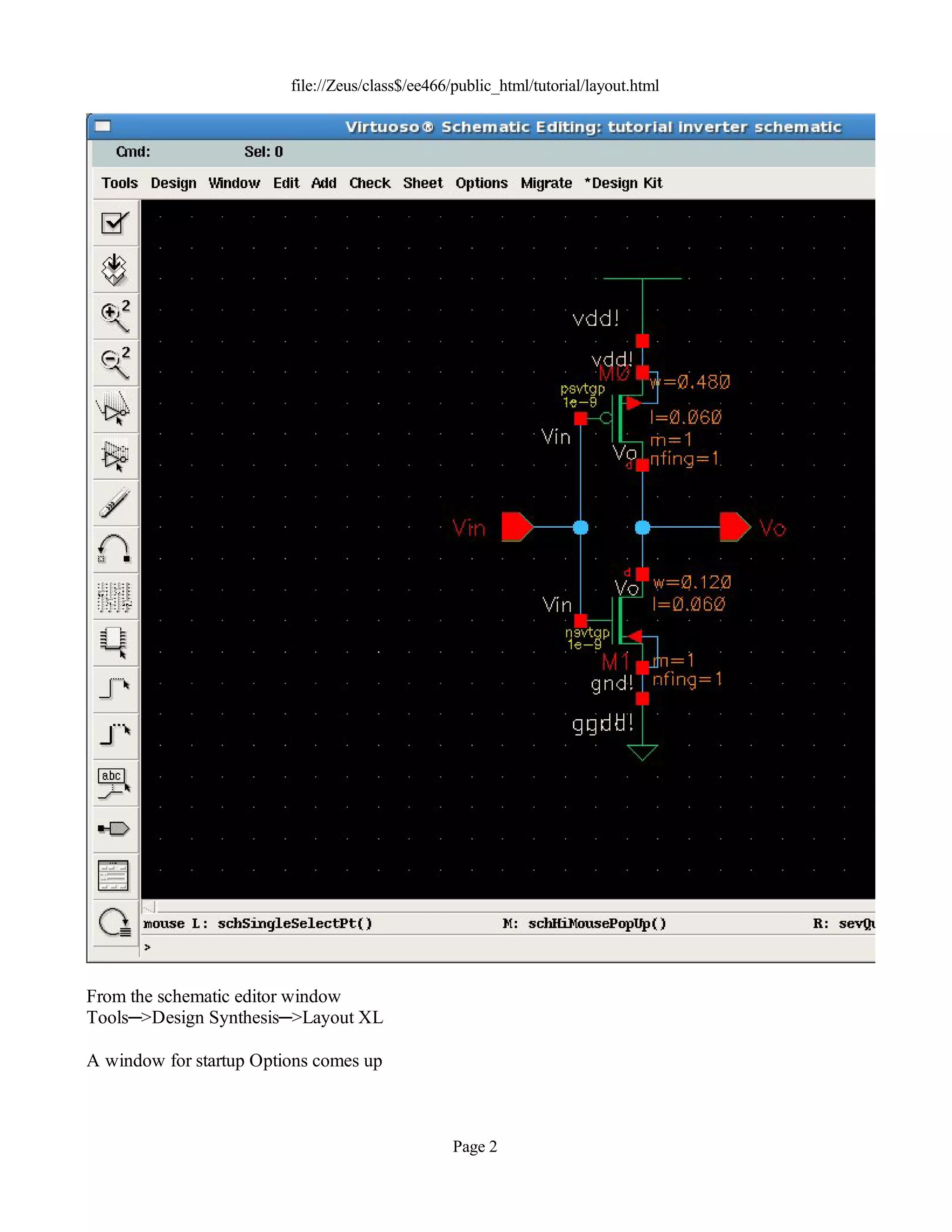Click the window menu button in title bar

pyautogui.click(x=103, y=126)
